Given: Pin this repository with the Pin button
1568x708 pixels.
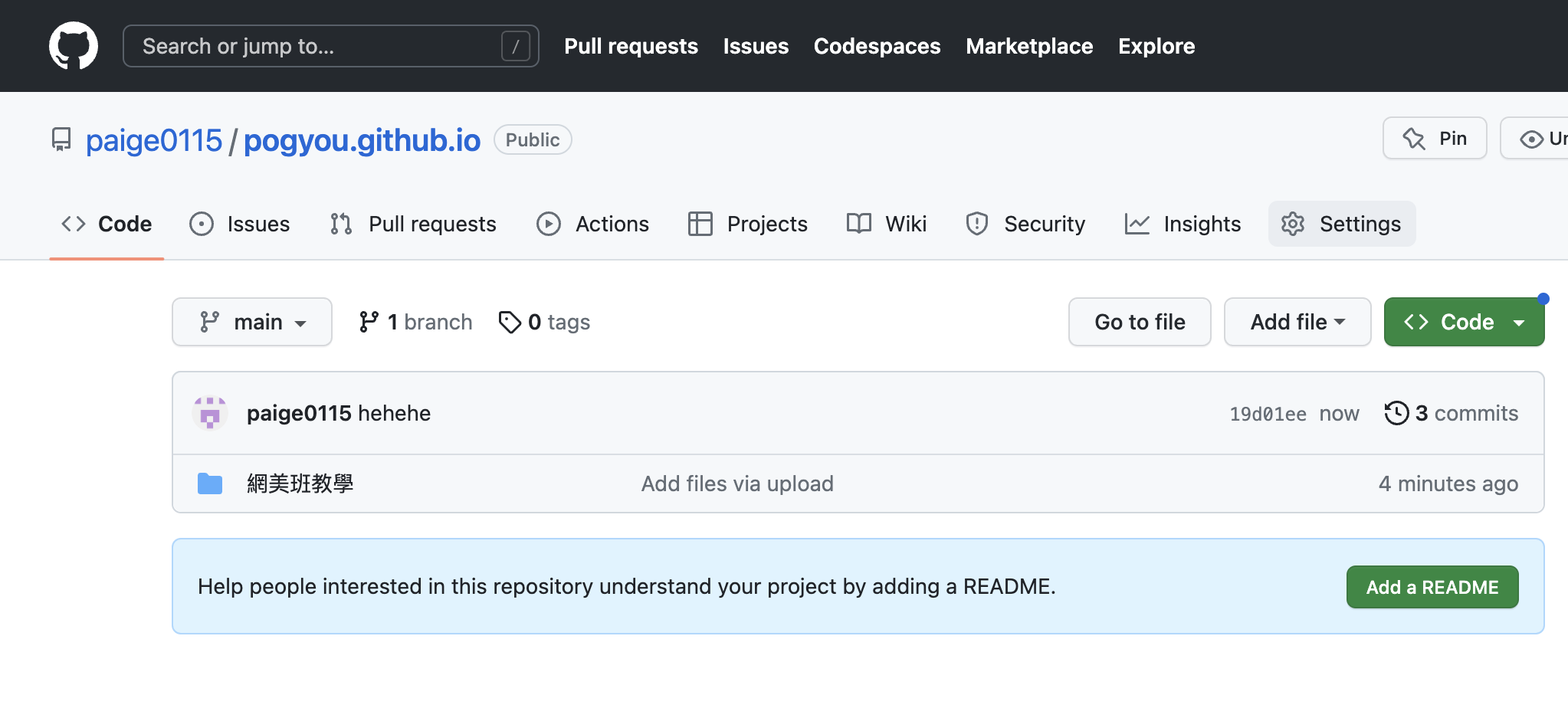Looking at the screenshot, I should pyautogui.click(x=1435, y=138).
